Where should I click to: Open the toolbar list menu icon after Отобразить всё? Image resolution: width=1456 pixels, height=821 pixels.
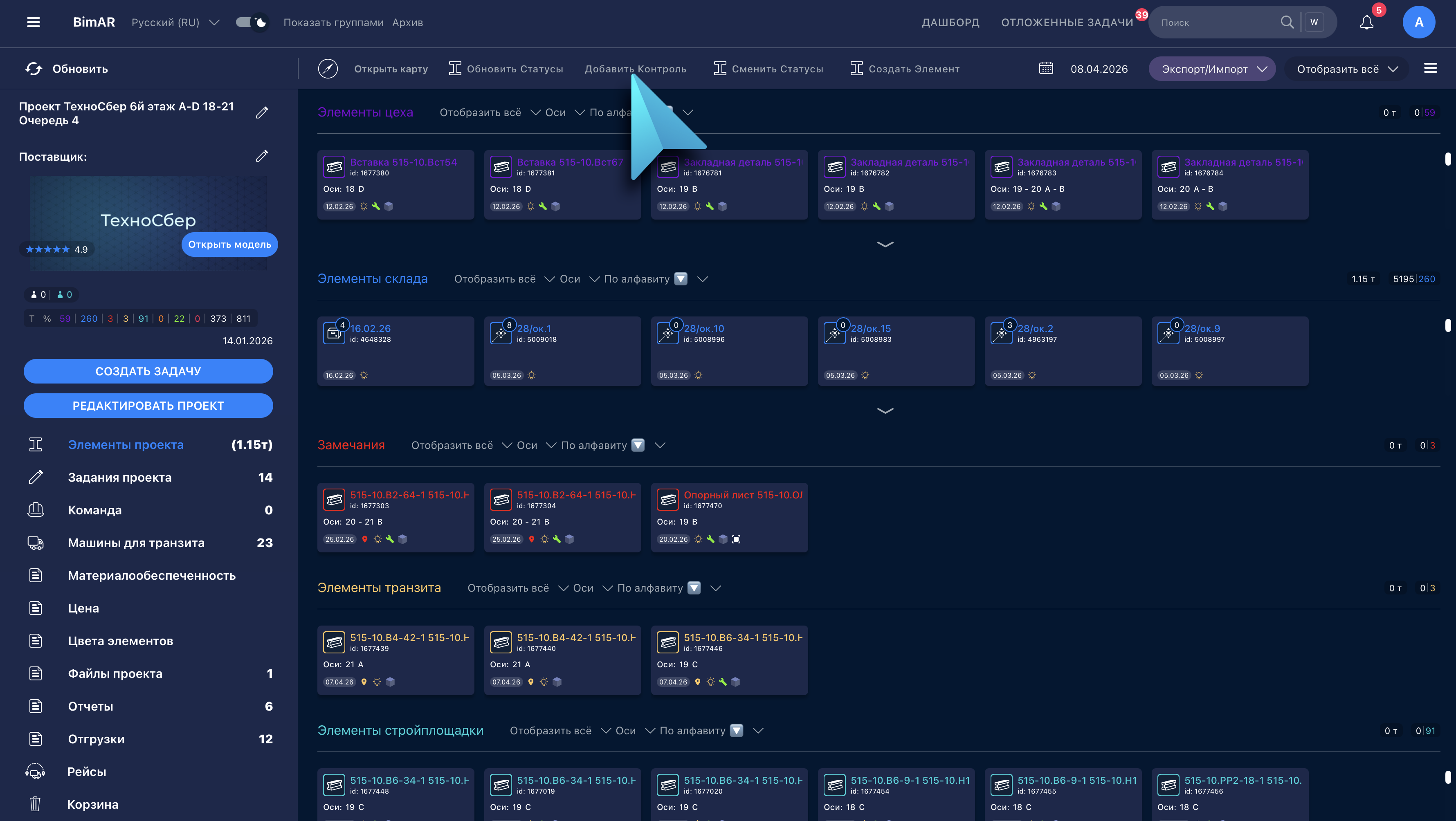[1431, 68]
